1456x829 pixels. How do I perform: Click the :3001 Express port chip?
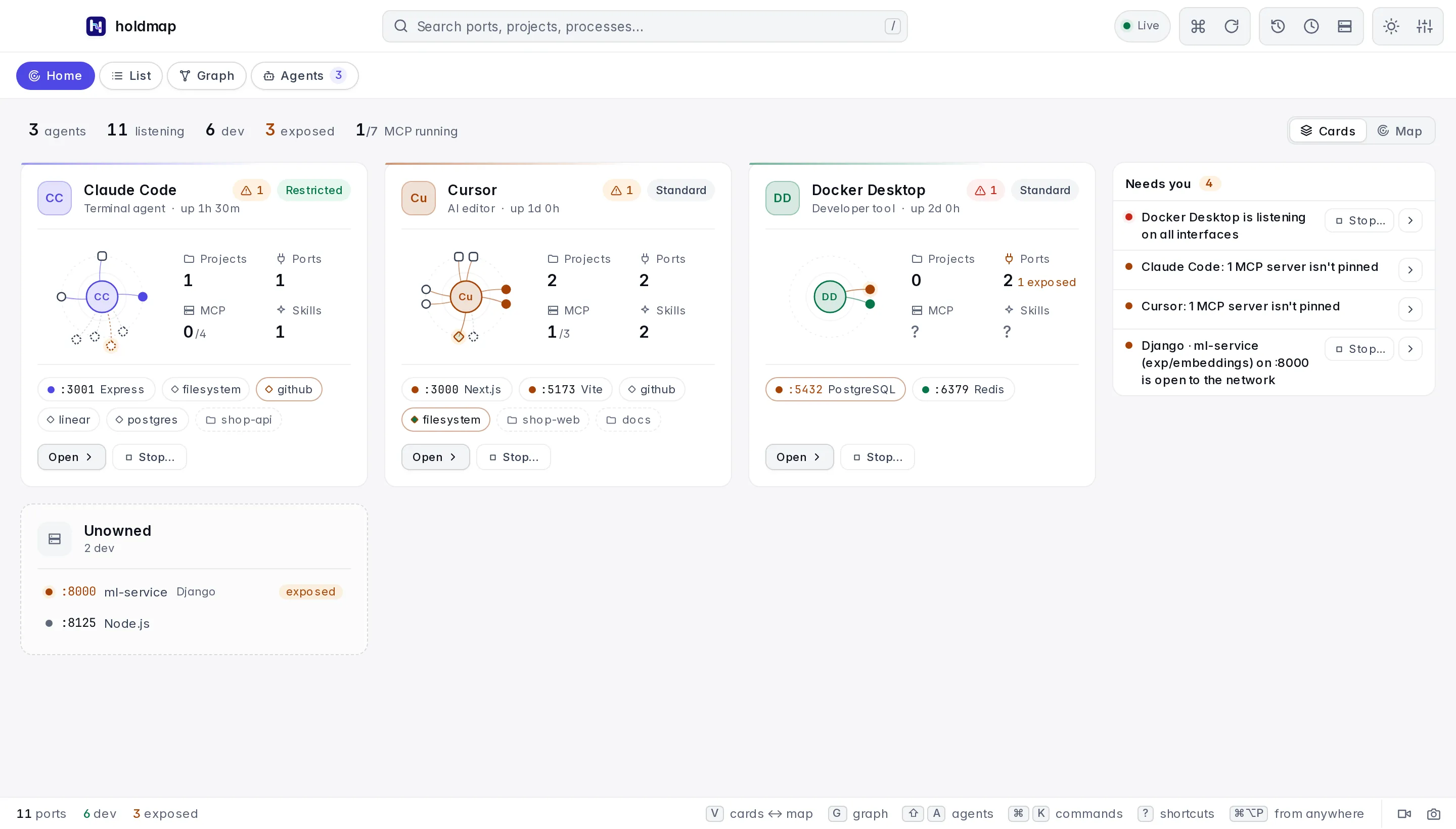(x=96, y=389)
